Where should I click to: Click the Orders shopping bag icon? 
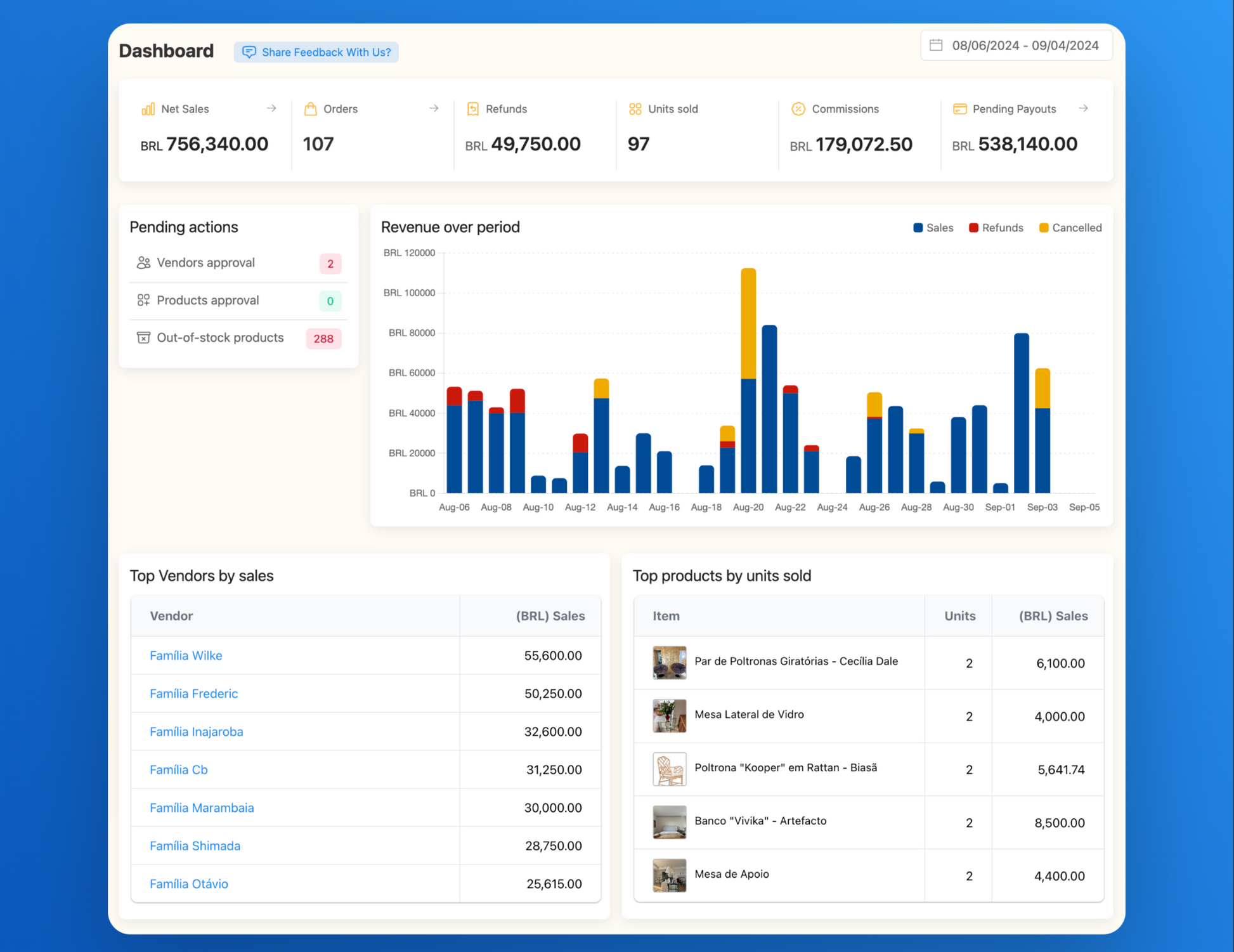pos(310,109)
